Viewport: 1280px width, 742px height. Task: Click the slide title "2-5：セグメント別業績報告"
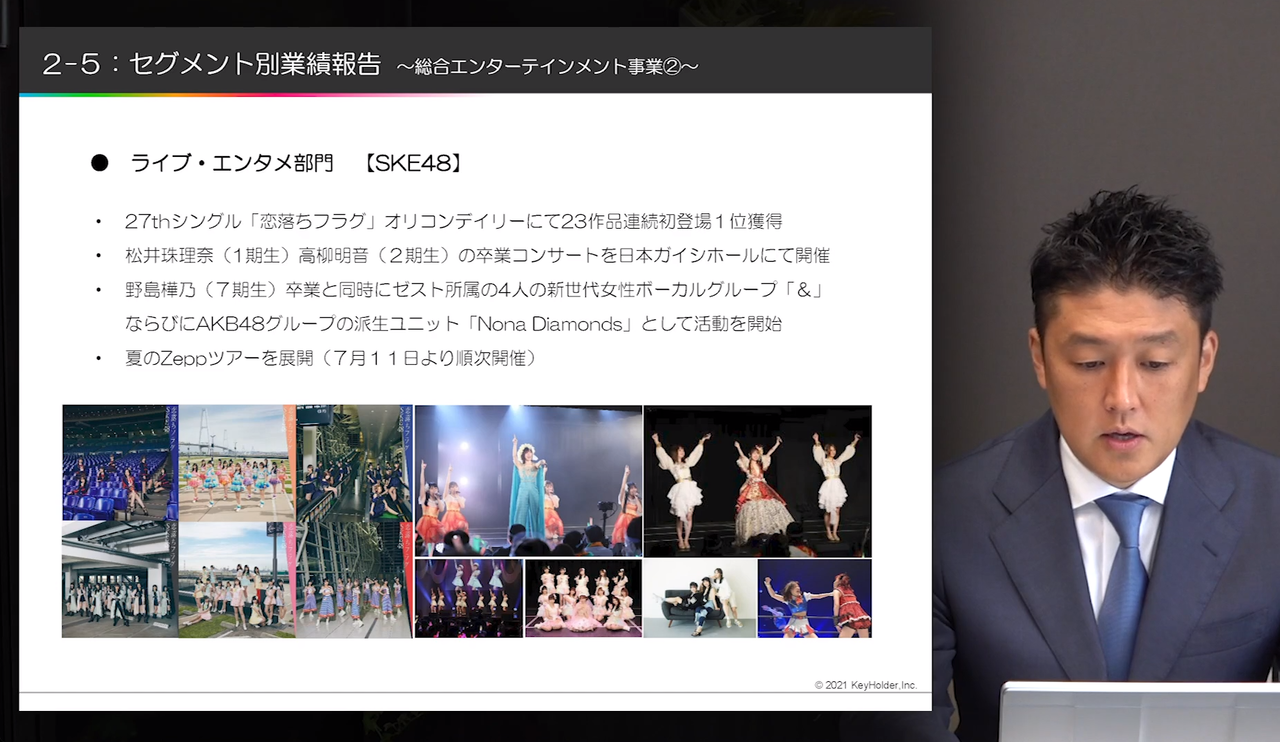click(x=212, y=65)
